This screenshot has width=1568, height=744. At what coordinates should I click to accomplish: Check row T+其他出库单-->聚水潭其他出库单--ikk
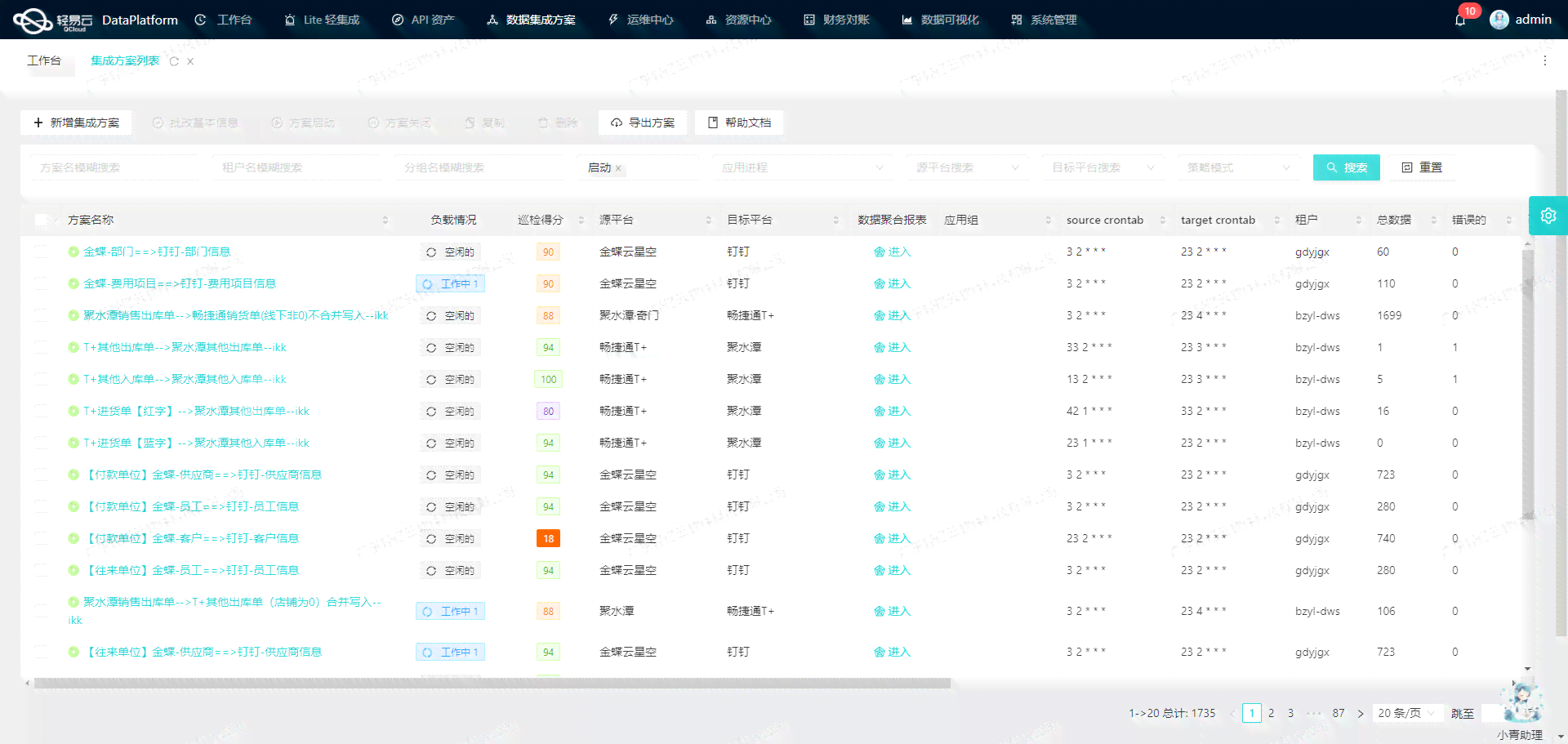(x=42, y=347)
